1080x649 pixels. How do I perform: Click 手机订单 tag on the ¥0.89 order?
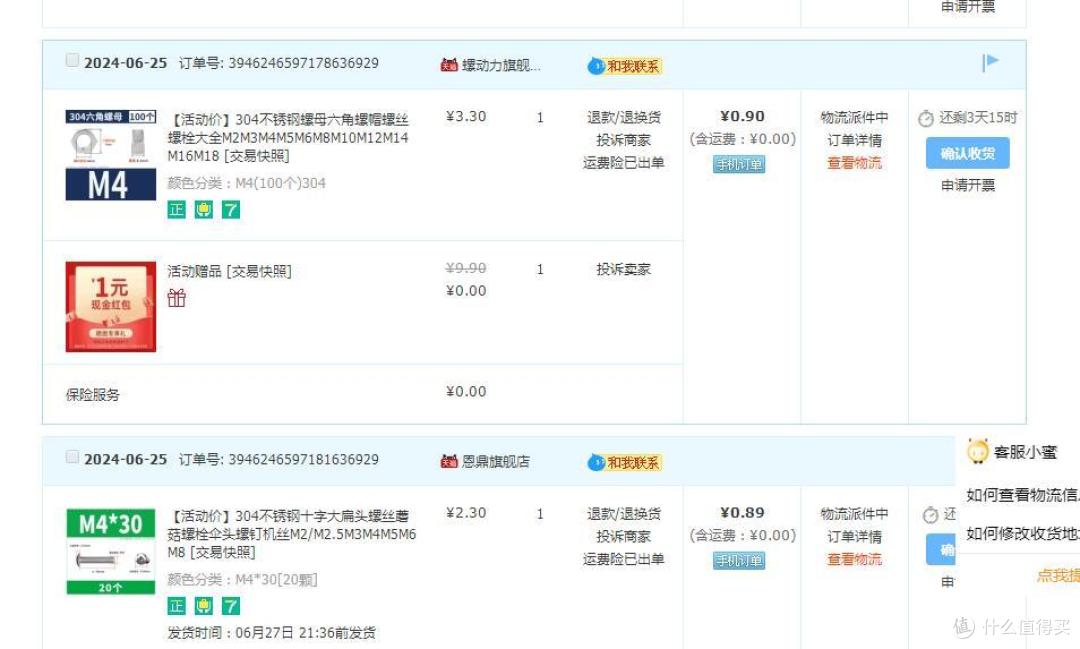(x=739, y=561)
